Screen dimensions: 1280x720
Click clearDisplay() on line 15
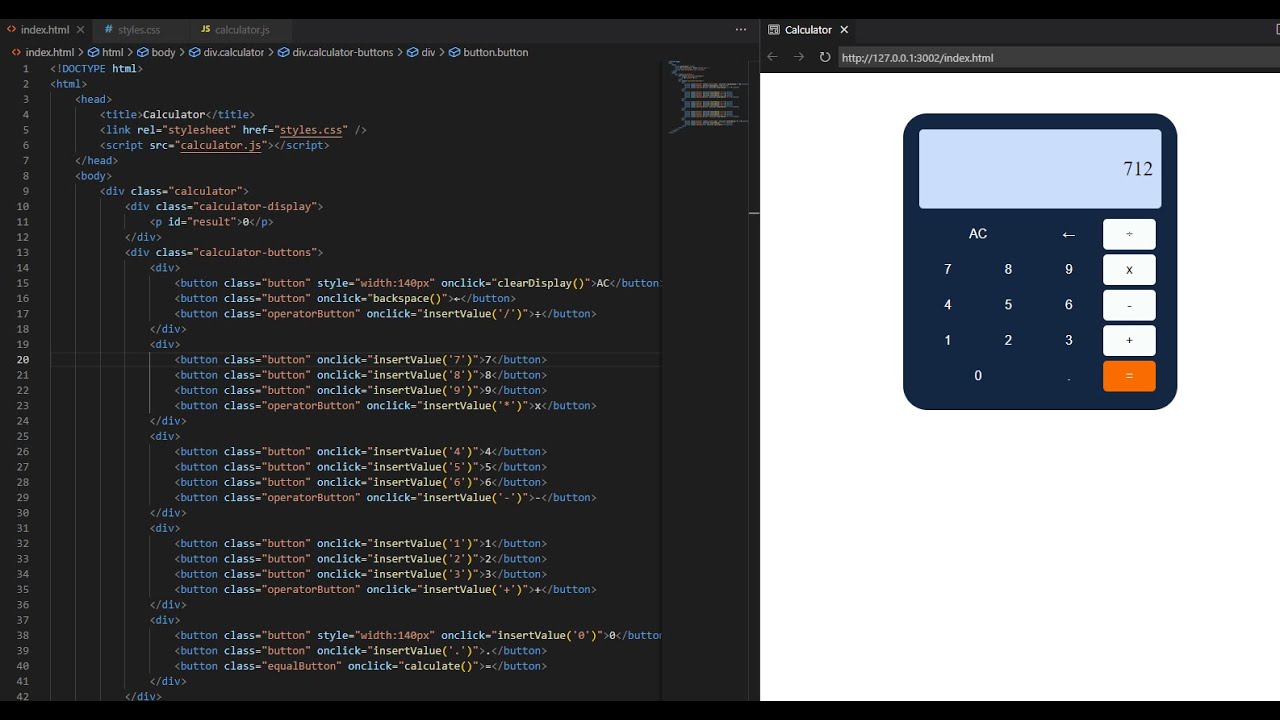539,283
